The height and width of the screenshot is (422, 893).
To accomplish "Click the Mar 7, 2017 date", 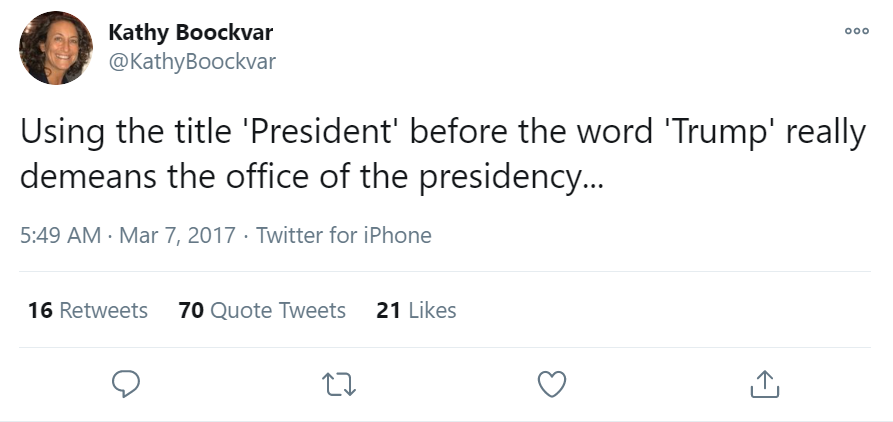I will pos(177,236).
